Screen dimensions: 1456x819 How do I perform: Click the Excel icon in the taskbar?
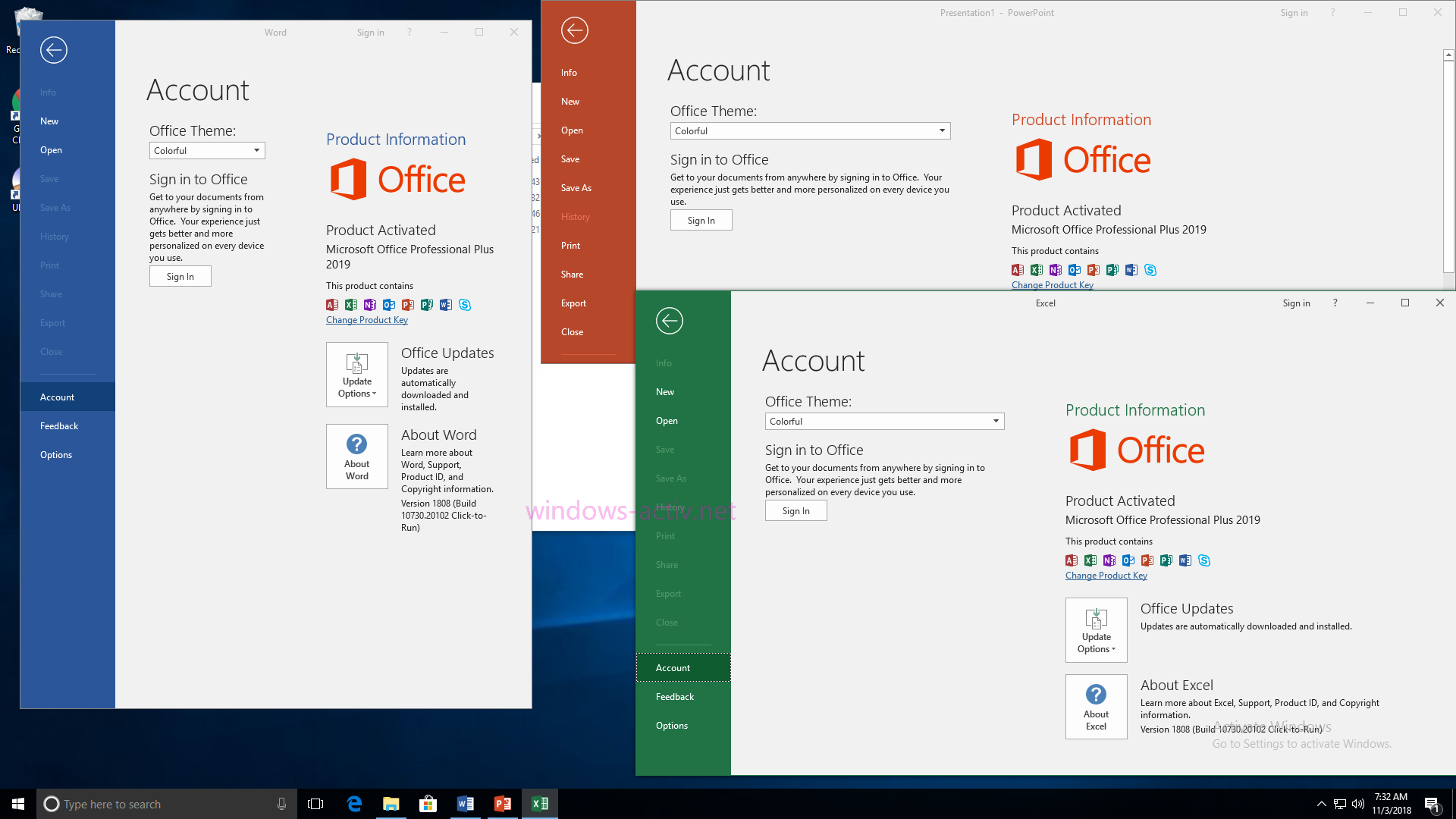click(540, 803)
